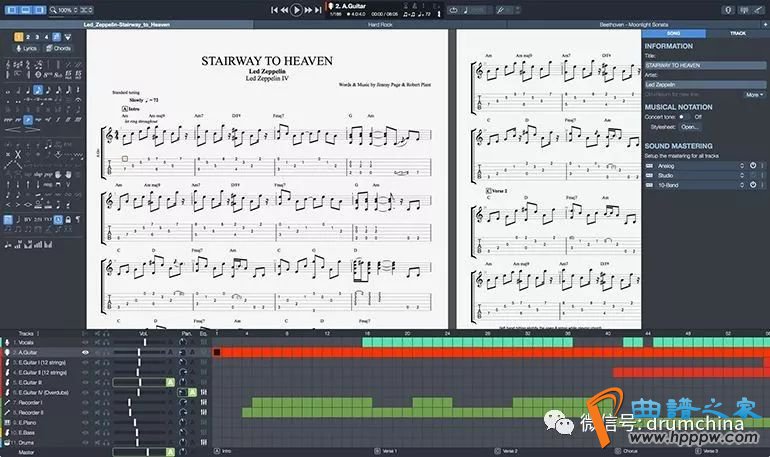Switch to the TRACK inspector tab

tap(737, 33)
